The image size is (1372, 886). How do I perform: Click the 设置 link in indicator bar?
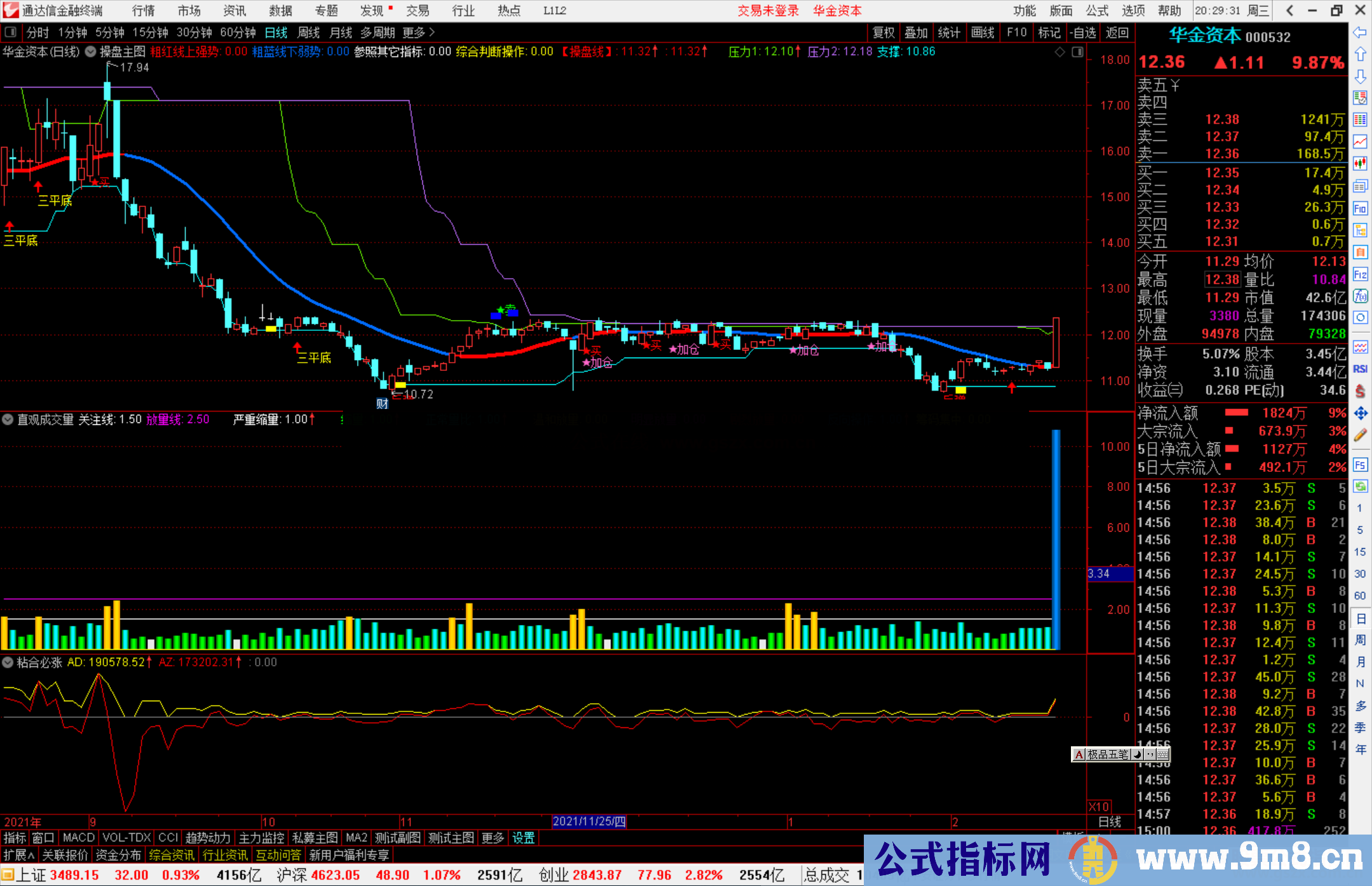click(523, 838)
